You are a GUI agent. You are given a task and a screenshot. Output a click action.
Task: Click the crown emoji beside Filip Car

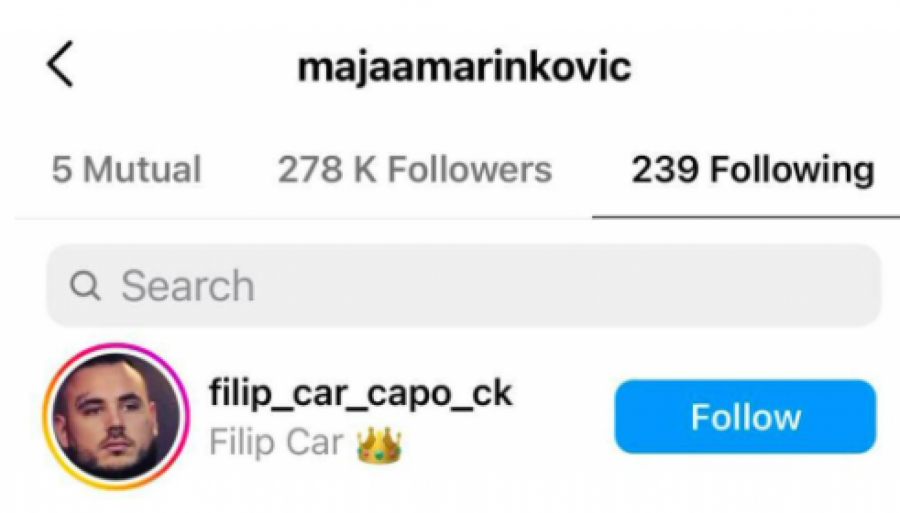point(379,445)
